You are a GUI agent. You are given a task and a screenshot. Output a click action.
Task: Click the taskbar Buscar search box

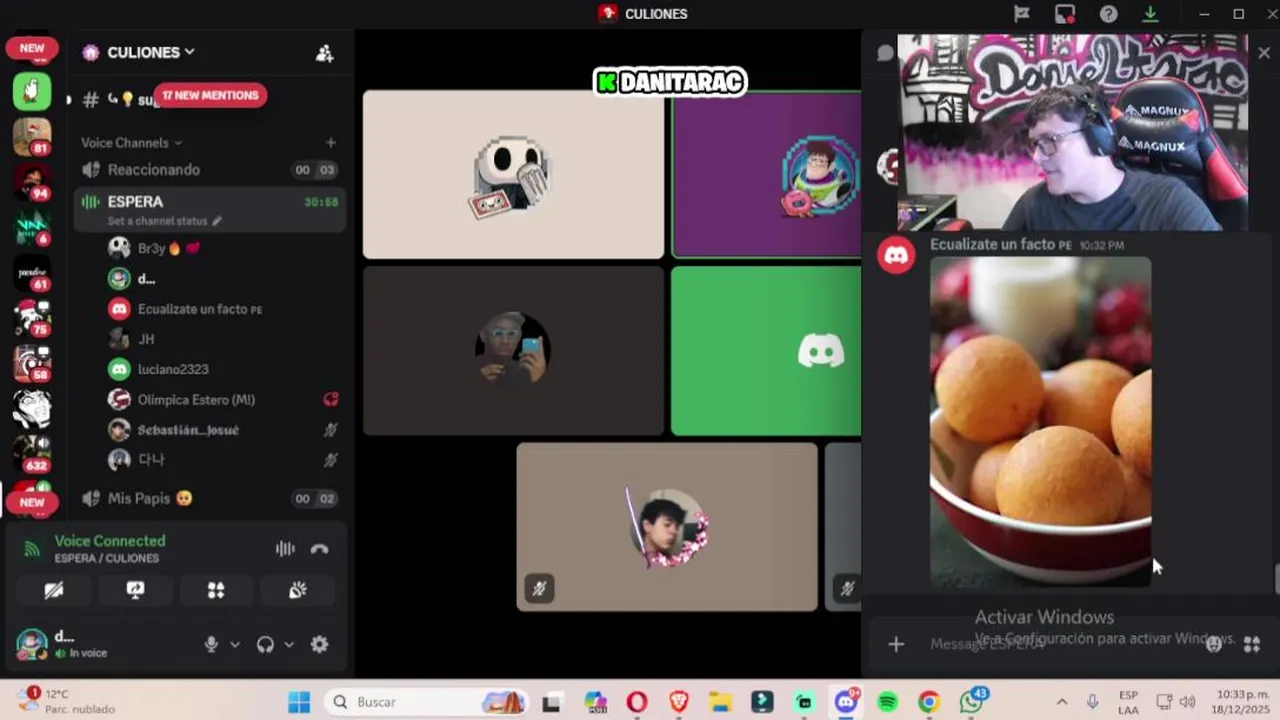(x=428, y=702)
